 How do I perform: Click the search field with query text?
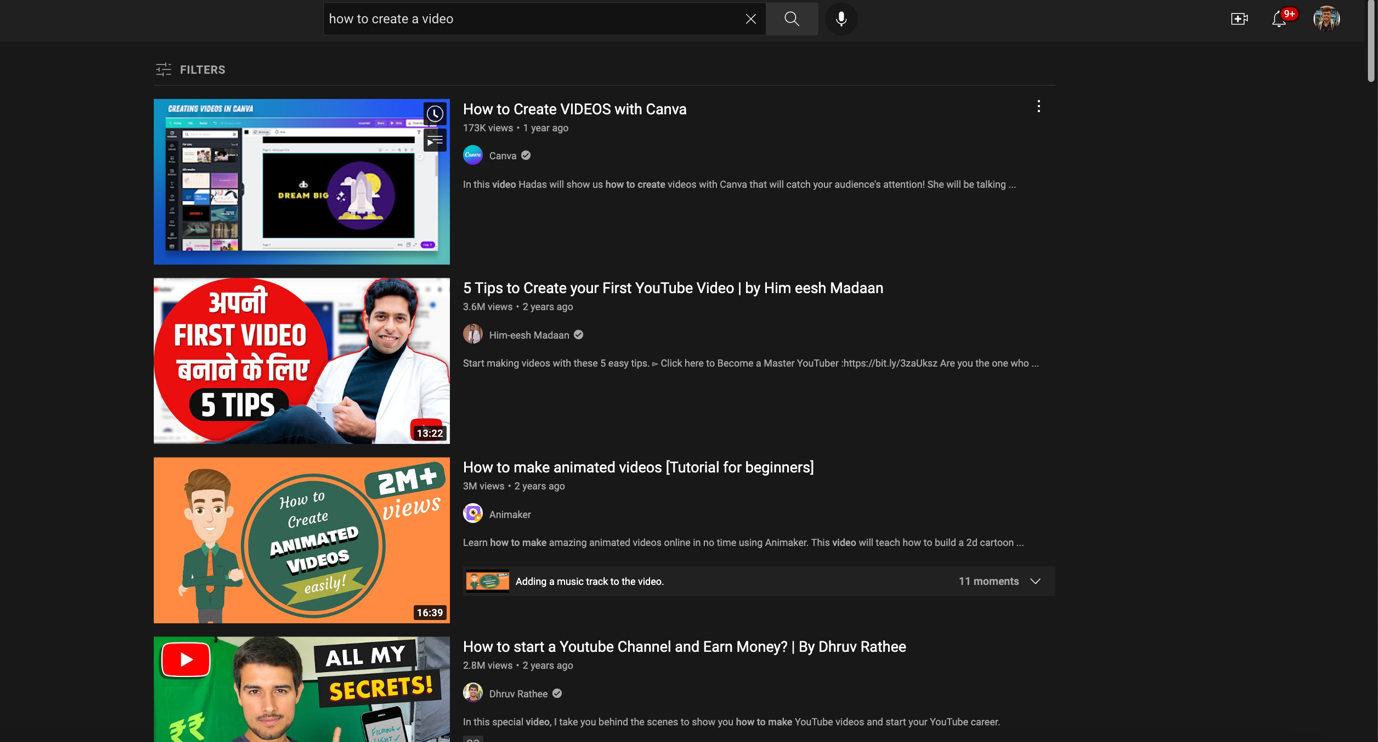point(532,19)
